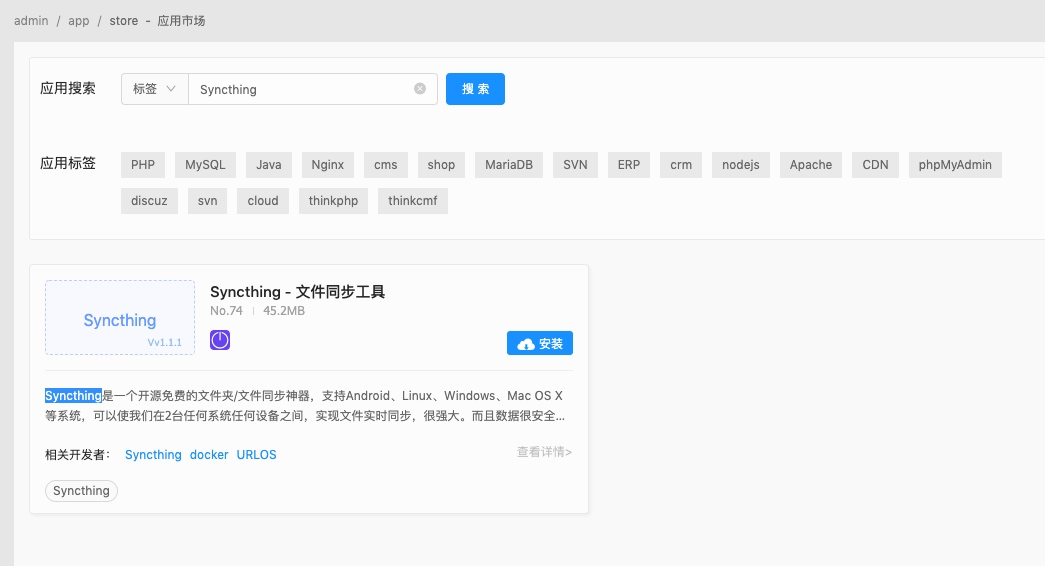Screen dimensions: 1045x566
Task: Open the URLOS developer link
Action: 257,455
